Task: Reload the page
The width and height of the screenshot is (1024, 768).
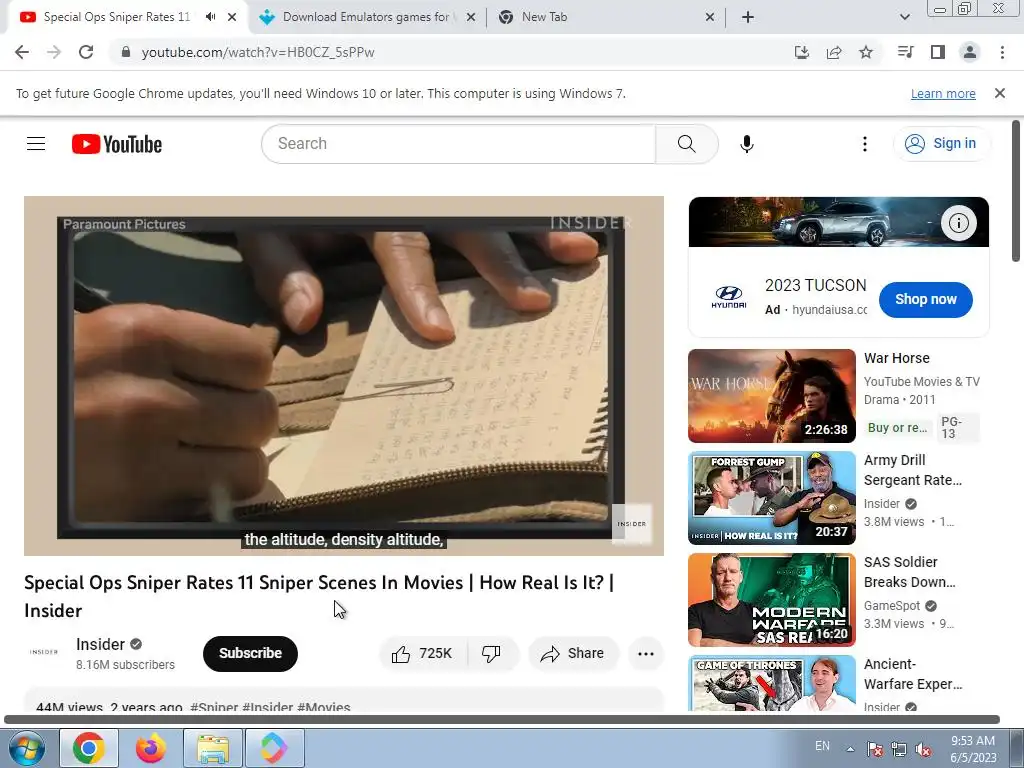Action: [x=86, y=52]
